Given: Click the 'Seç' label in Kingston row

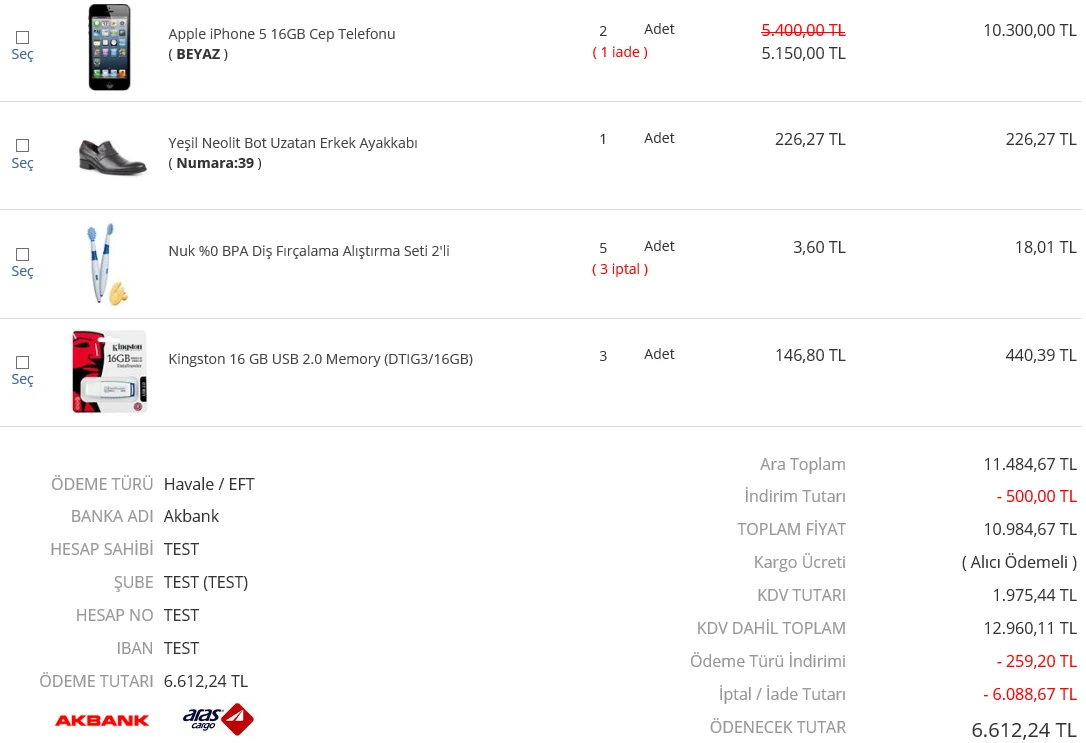Looking at the screenshot, I should click(x=22, y=380).
